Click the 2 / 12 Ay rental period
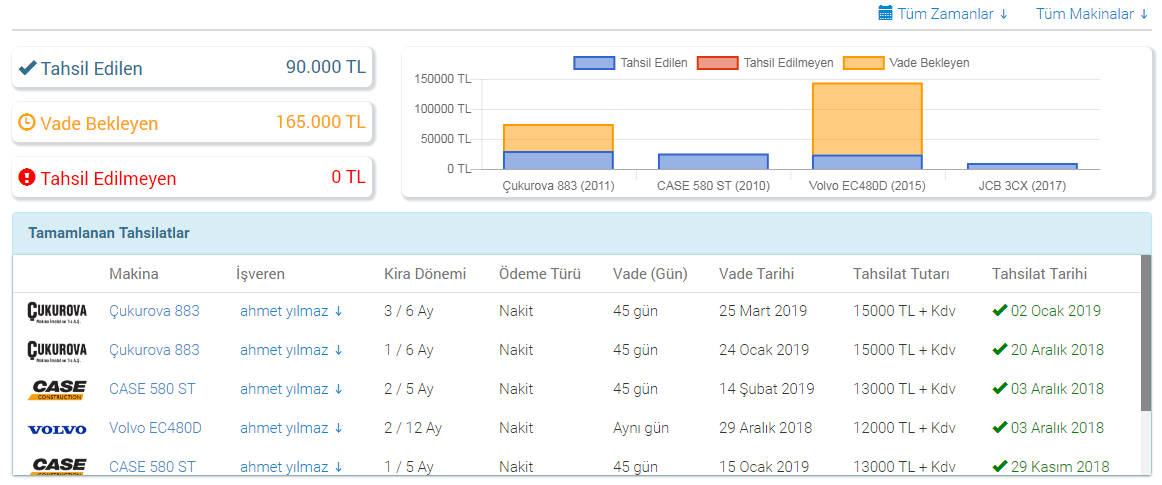Image resolution: width=1162 pixels, height=485 pixels. click(412, 428)
